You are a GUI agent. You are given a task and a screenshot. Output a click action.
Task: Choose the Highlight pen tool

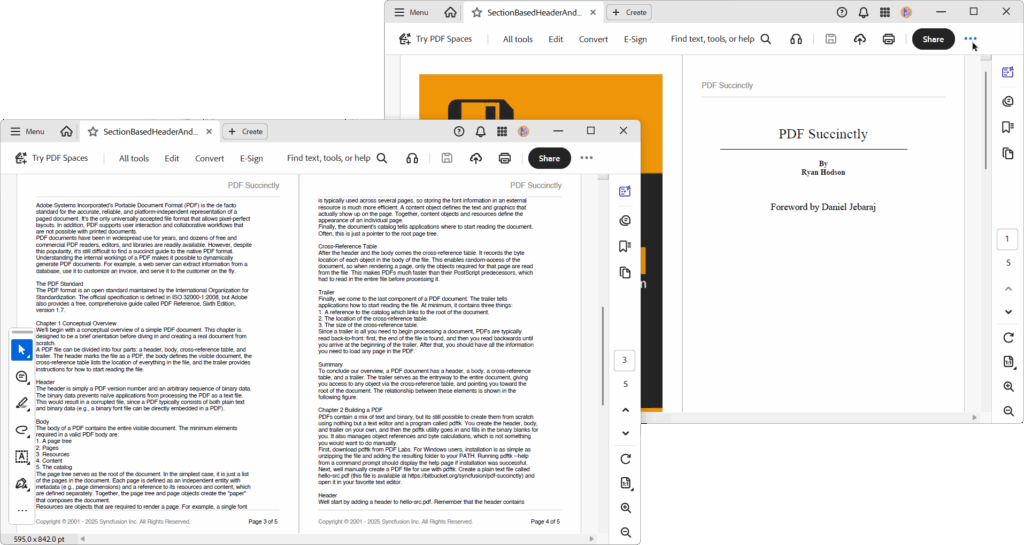[x=22, y=403]
